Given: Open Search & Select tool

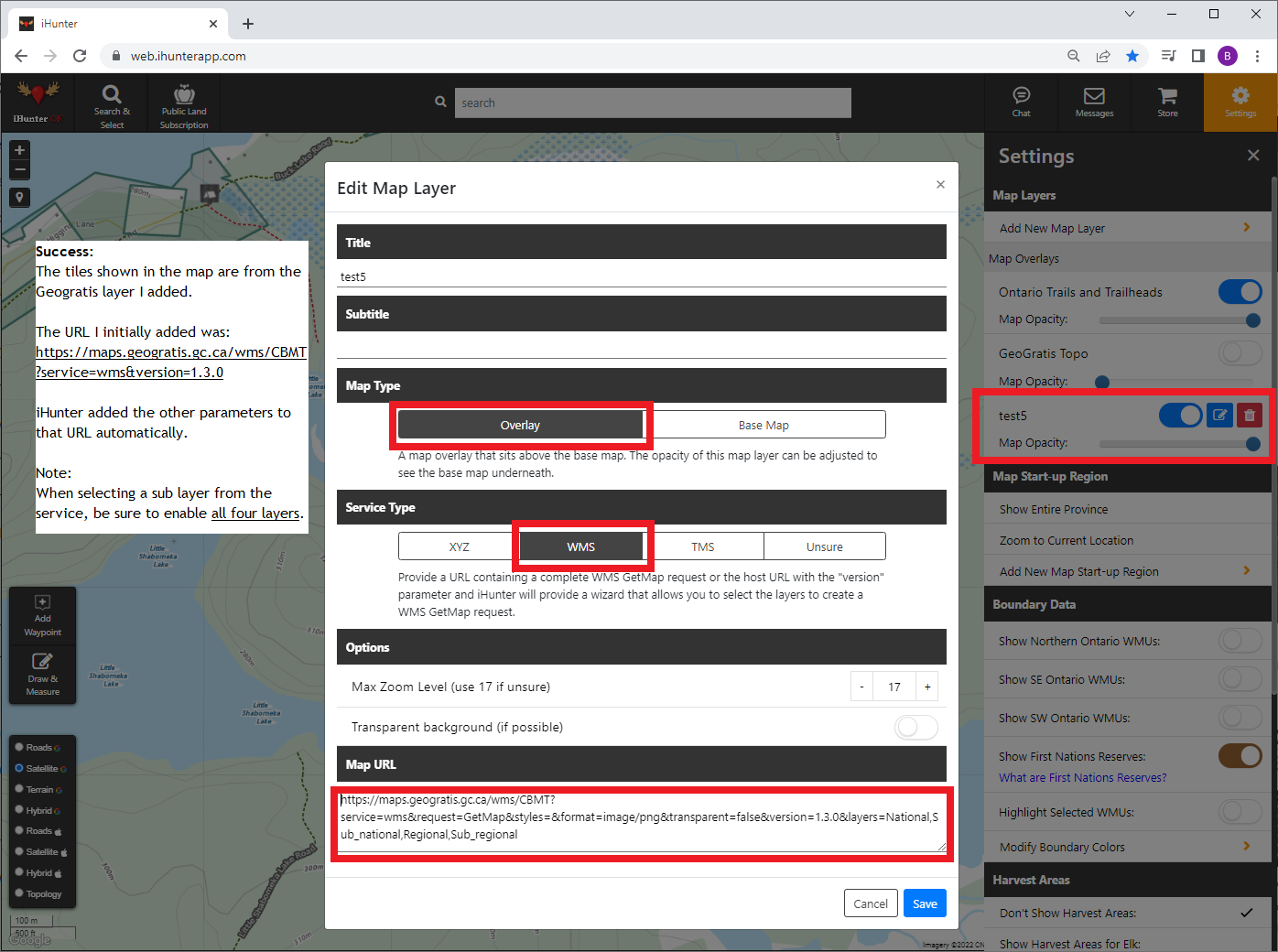Looking at the screenshot, I should (112, 103).
